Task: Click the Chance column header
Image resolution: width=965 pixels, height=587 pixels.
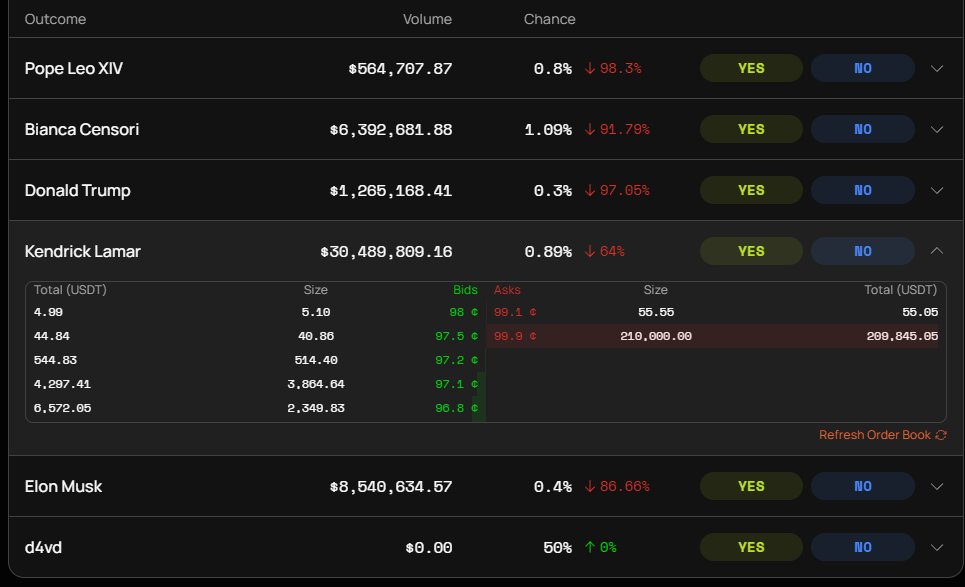Action: pos(549,19)
